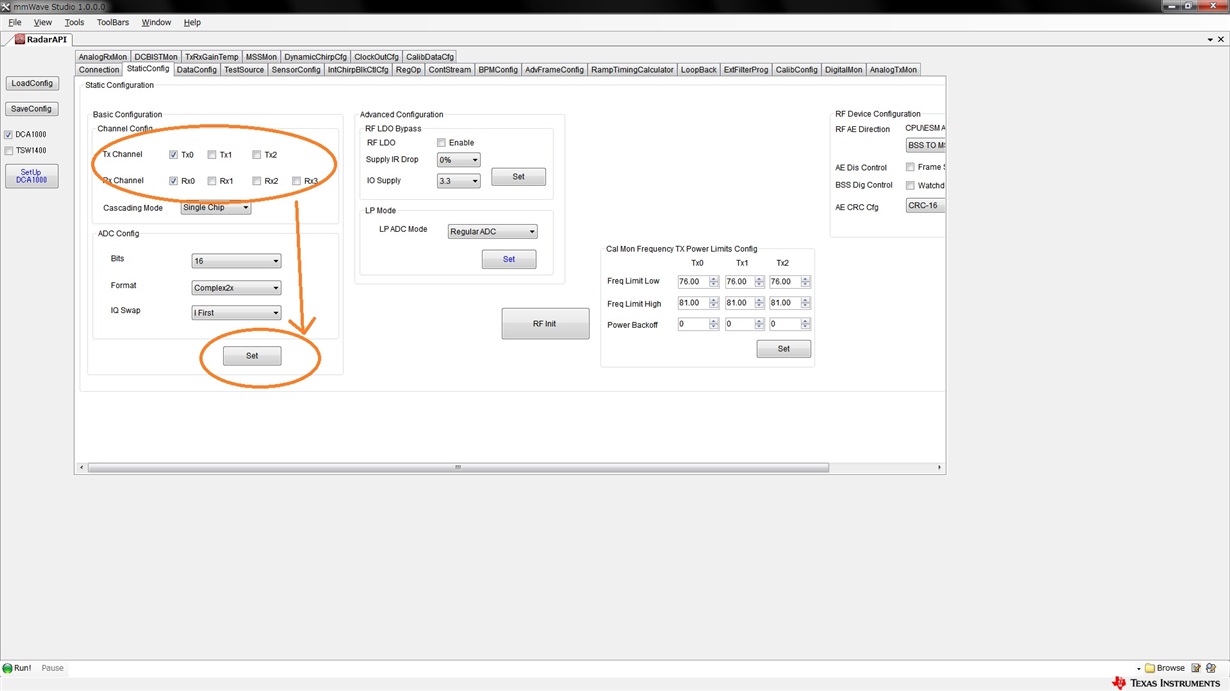Click the Set button in LP Mode
Screen dimensions: 1230x691
point(509,259)
